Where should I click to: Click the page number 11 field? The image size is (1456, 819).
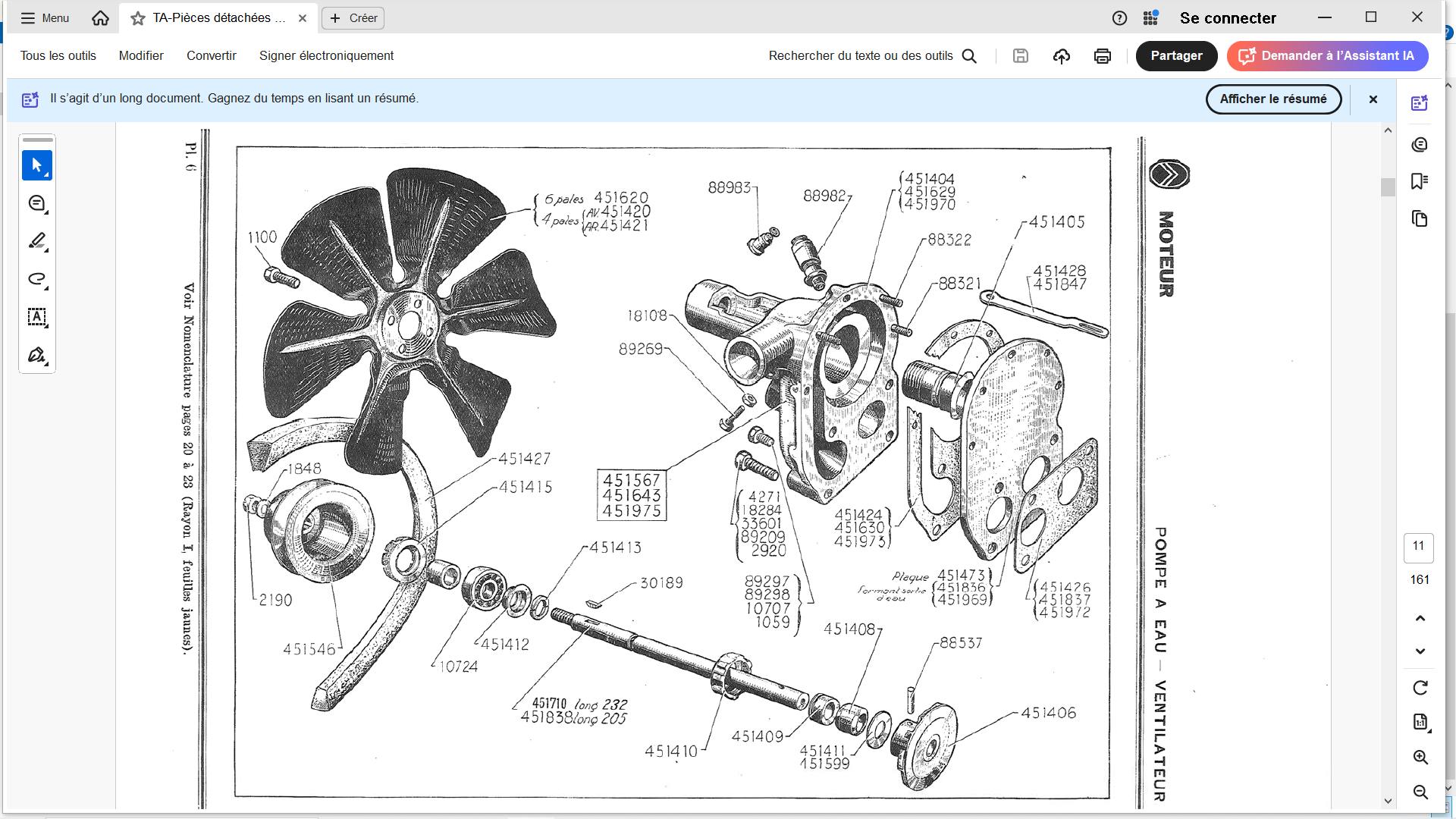(1418, 547)
